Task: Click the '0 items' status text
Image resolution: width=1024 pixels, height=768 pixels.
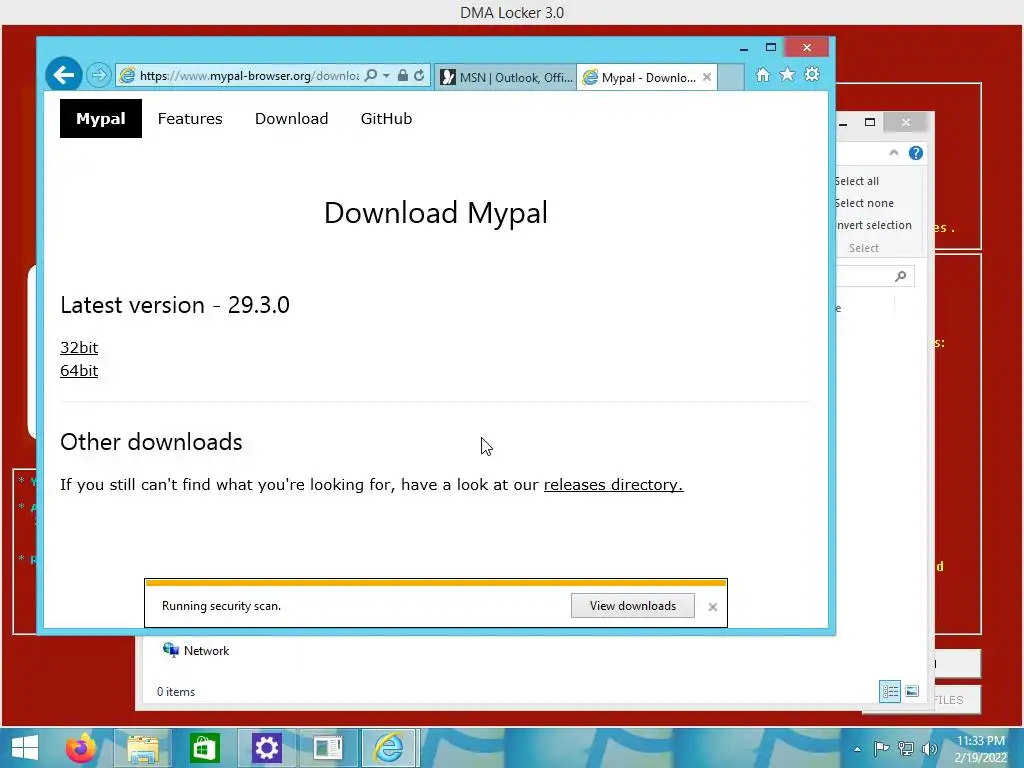Action: coord(176,692)
